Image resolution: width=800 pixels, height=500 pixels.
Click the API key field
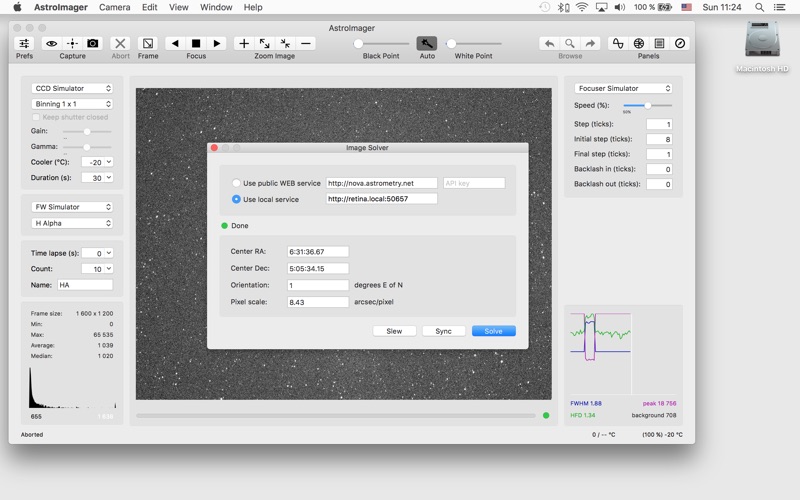tap(474, 183)
